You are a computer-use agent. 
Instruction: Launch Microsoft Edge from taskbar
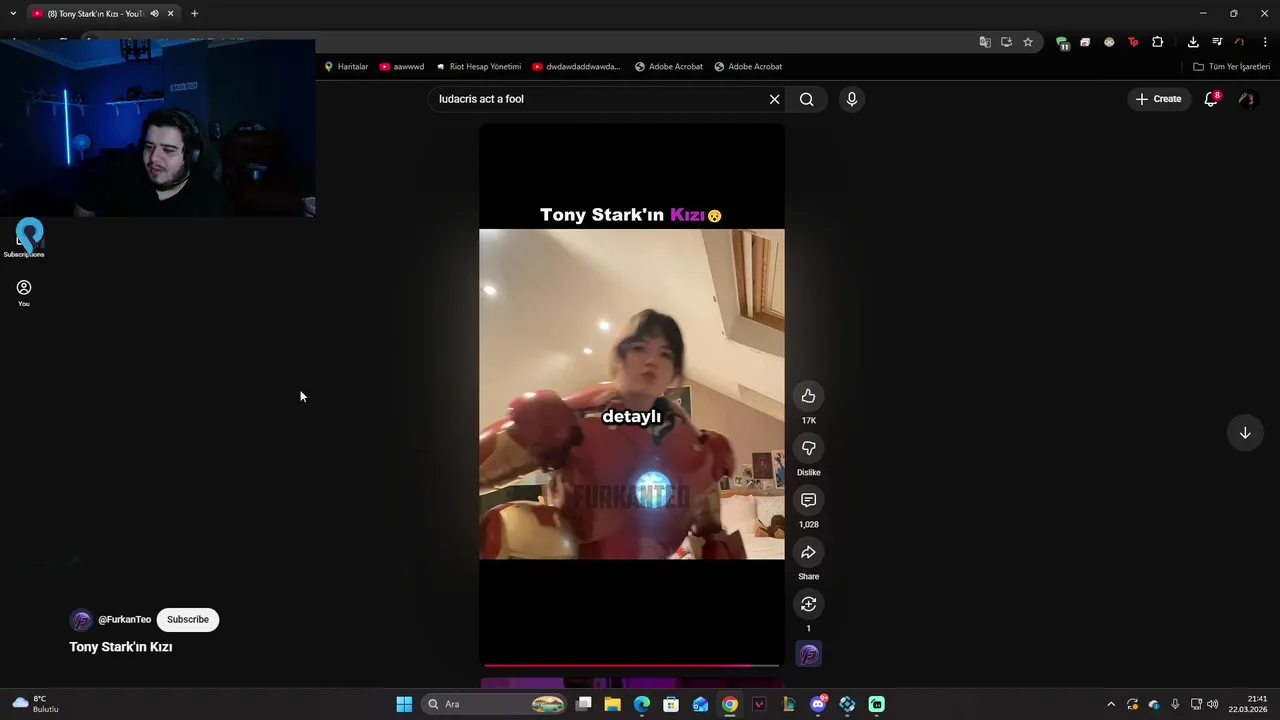click(x=642, y=704)
